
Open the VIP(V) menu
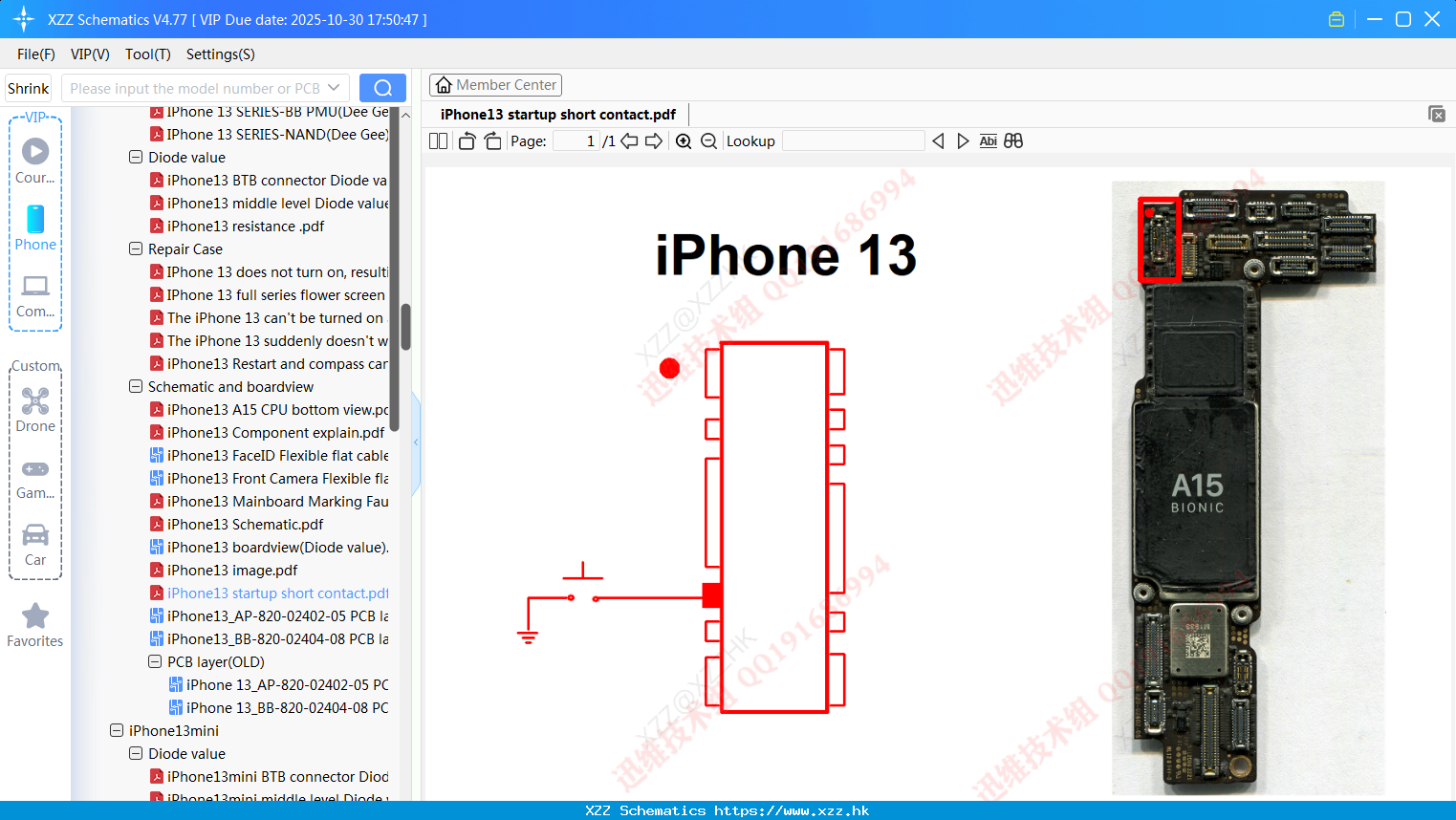(90, 54)
